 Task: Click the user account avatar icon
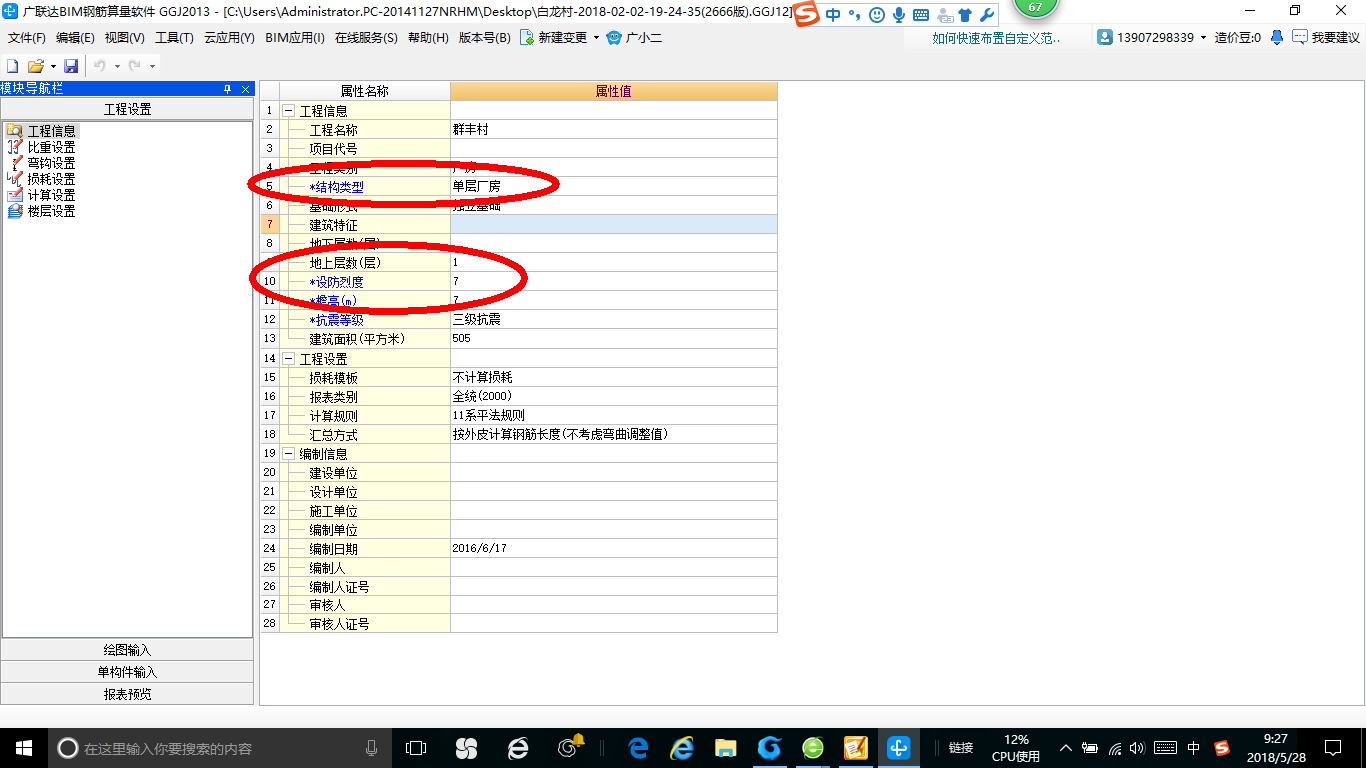click(1105, 37)
